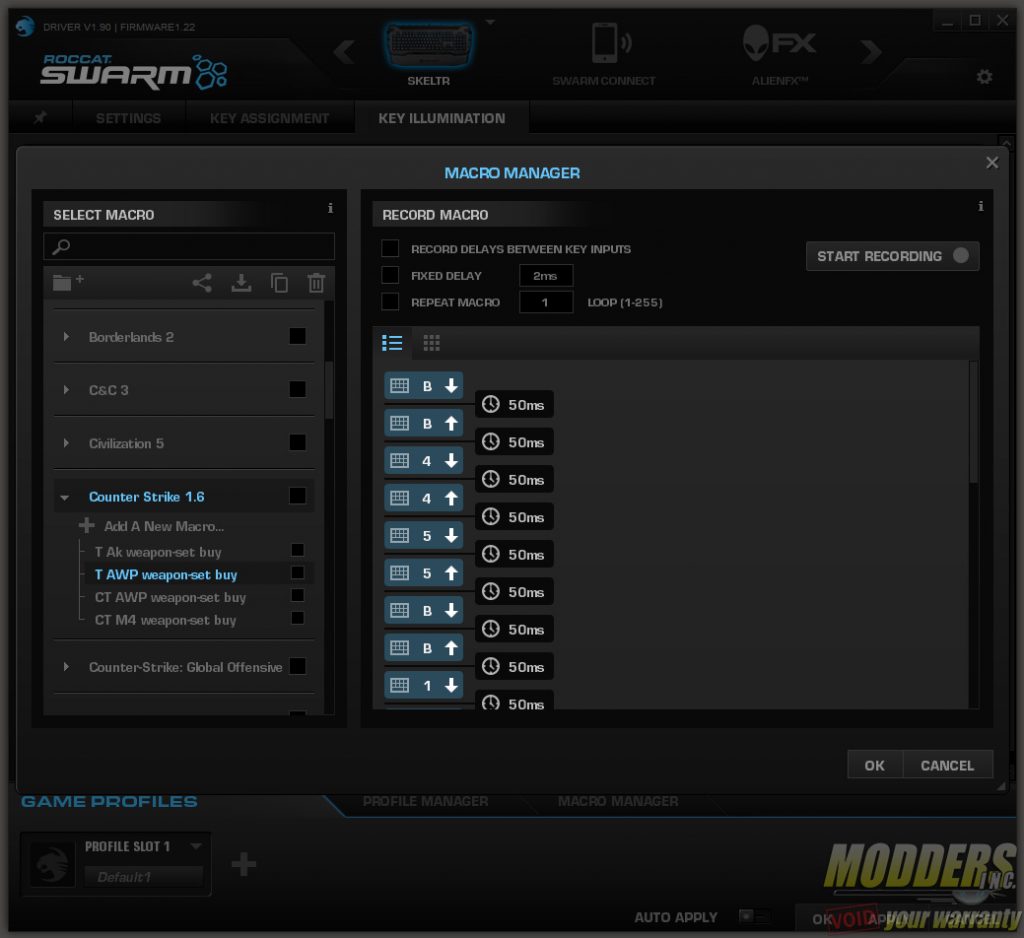The image size is (1024, 938).
Task: Open the device dropdown arrow above SKELTR
Action: pos(490,22)
